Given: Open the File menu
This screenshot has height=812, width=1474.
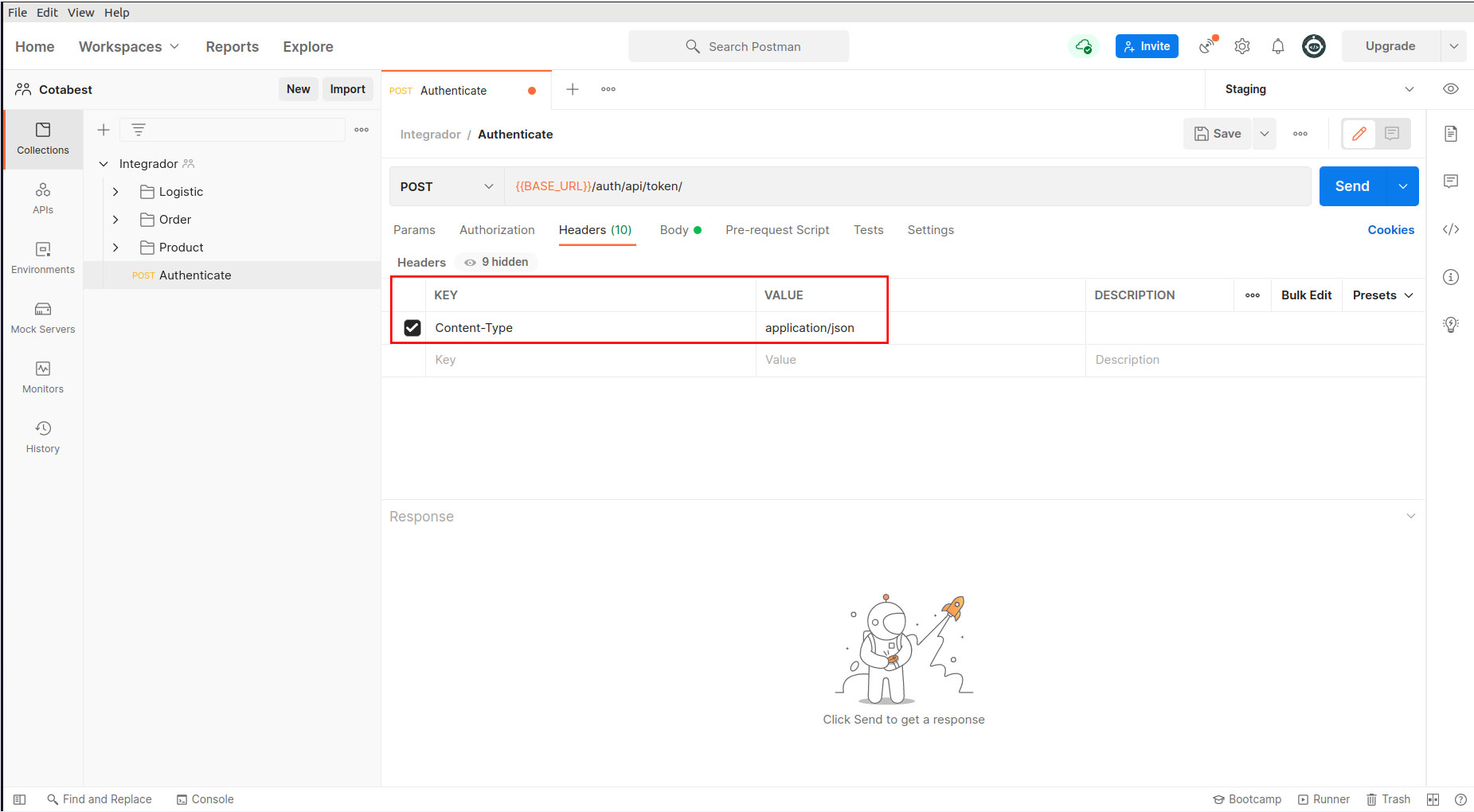Looking at the screenshot, I should click(18, 13).
